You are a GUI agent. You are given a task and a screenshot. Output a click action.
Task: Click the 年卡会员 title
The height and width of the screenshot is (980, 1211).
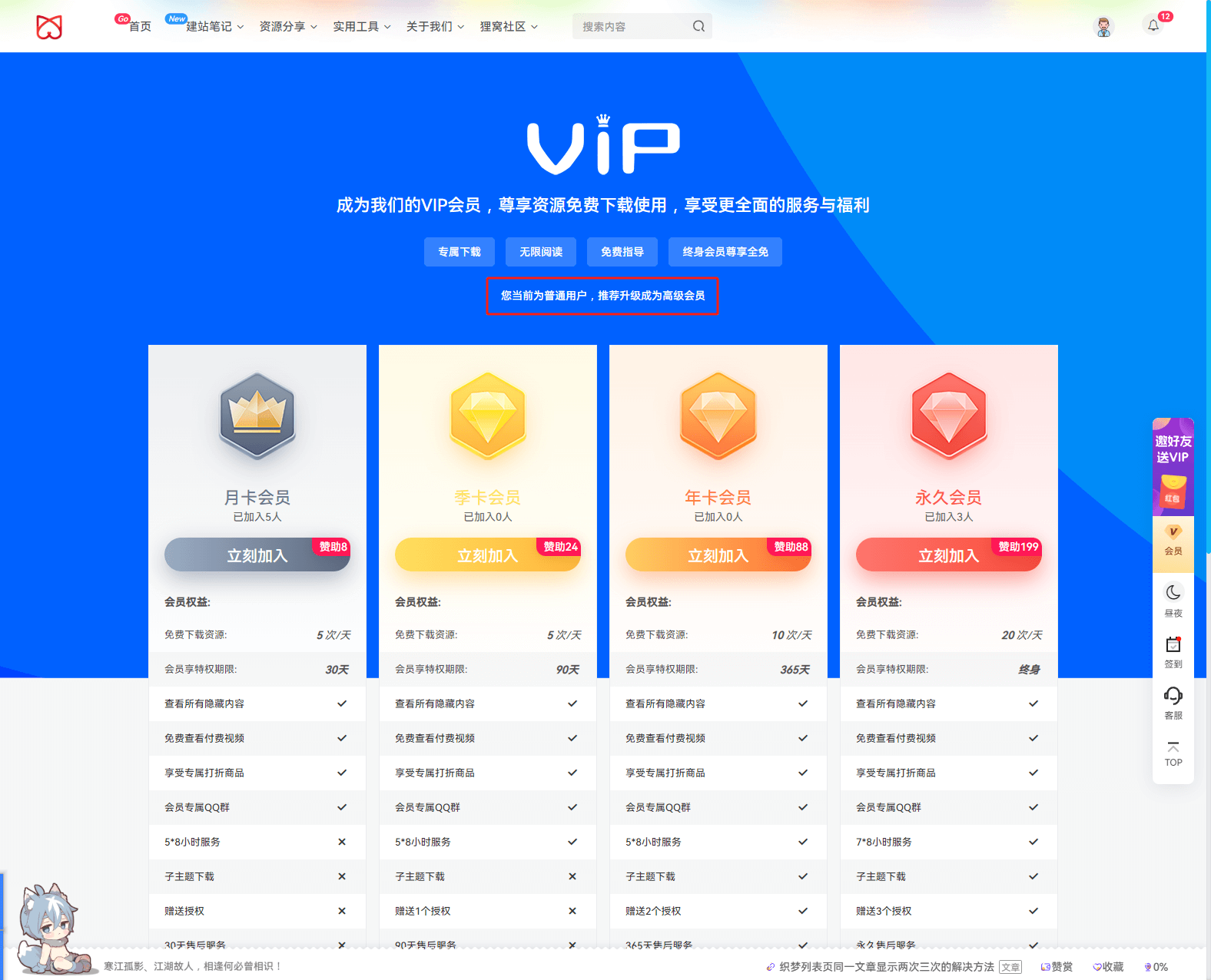coord(718,498)
